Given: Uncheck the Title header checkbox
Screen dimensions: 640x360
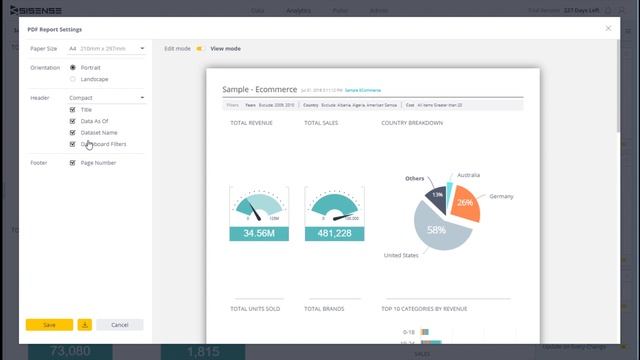Looking at the screenshot, I should pos(73,110).
